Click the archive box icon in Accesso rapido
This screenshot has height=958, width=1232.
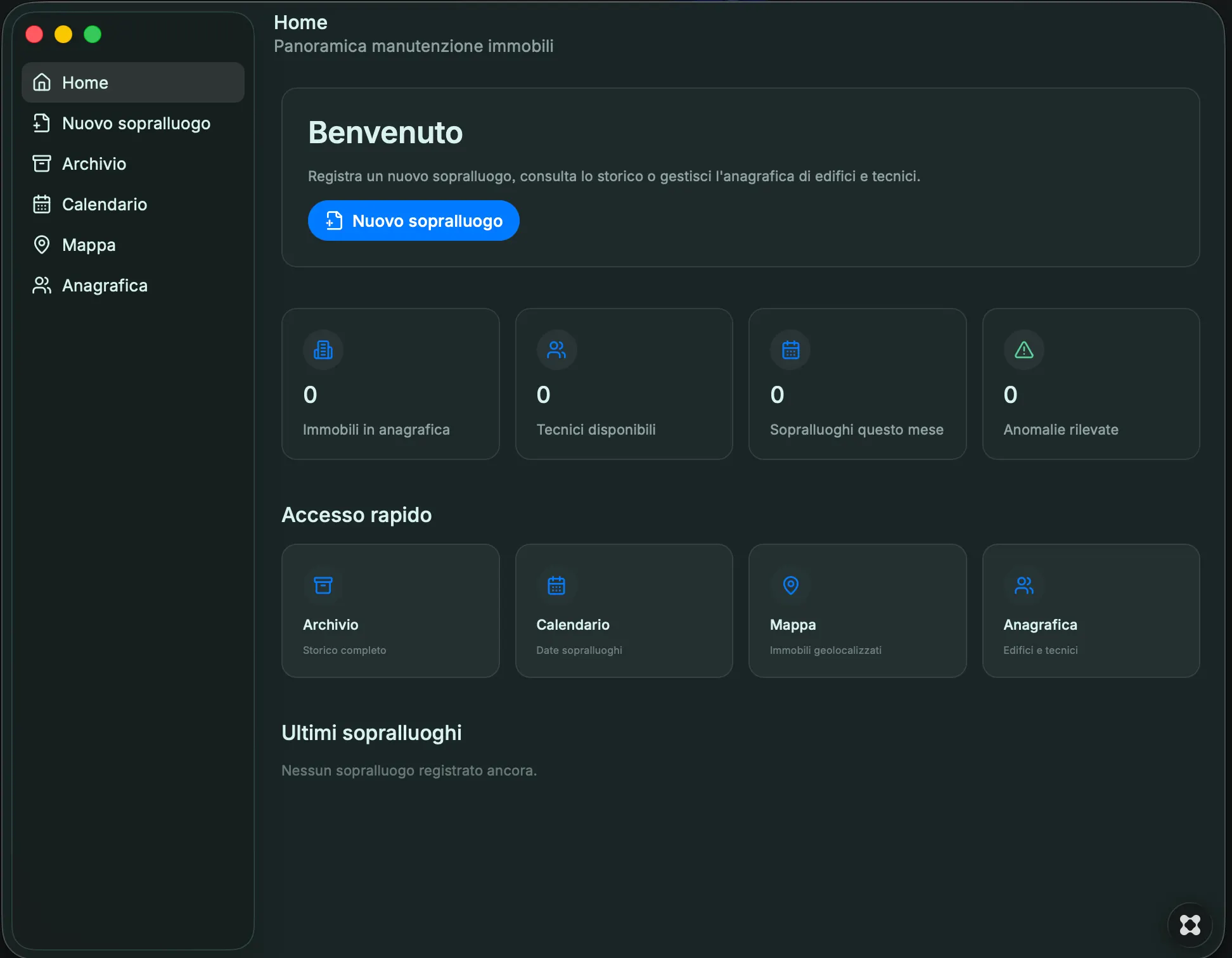[323, 585]
